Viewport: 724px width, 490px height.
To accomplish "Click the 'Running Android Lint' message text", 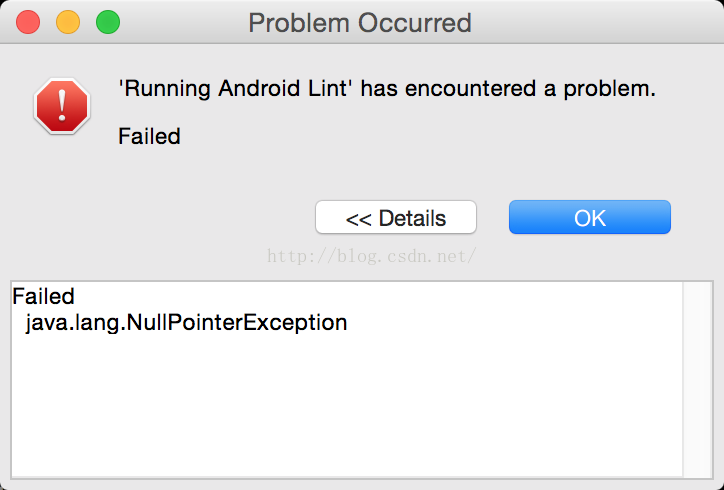I will click(x=387, y=88).
